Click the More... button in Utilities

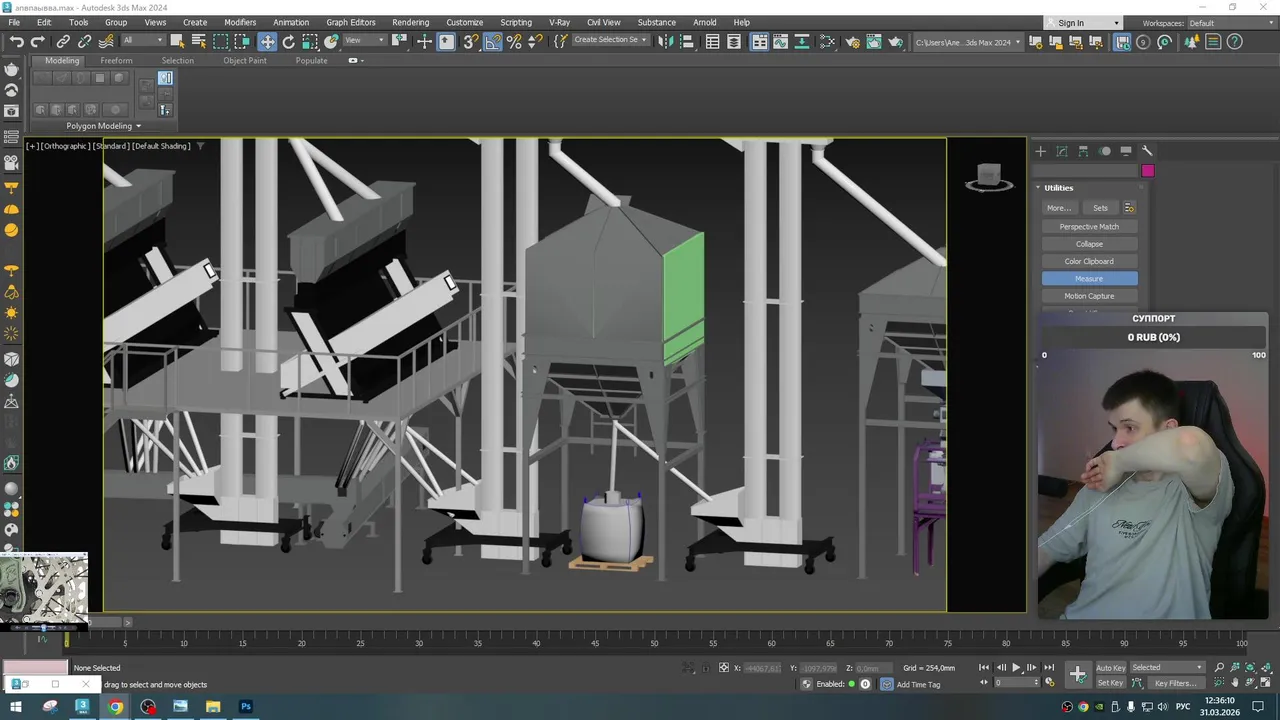1059,208
